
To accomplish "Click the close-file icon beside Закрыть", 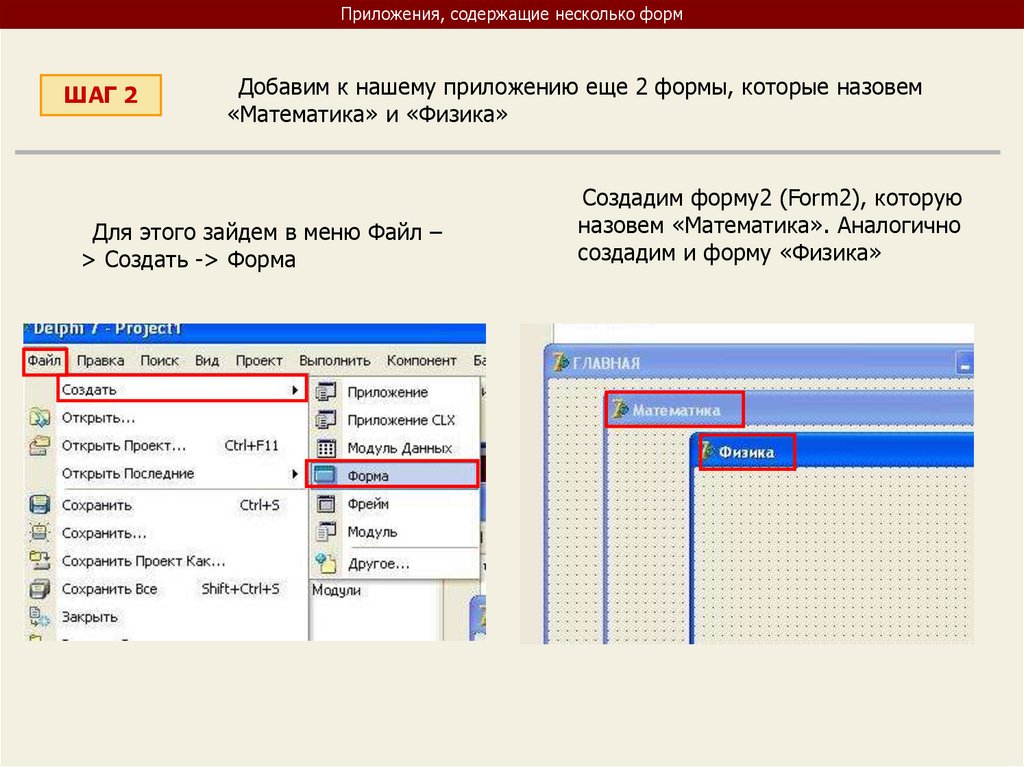I will [x=40, y=617].
